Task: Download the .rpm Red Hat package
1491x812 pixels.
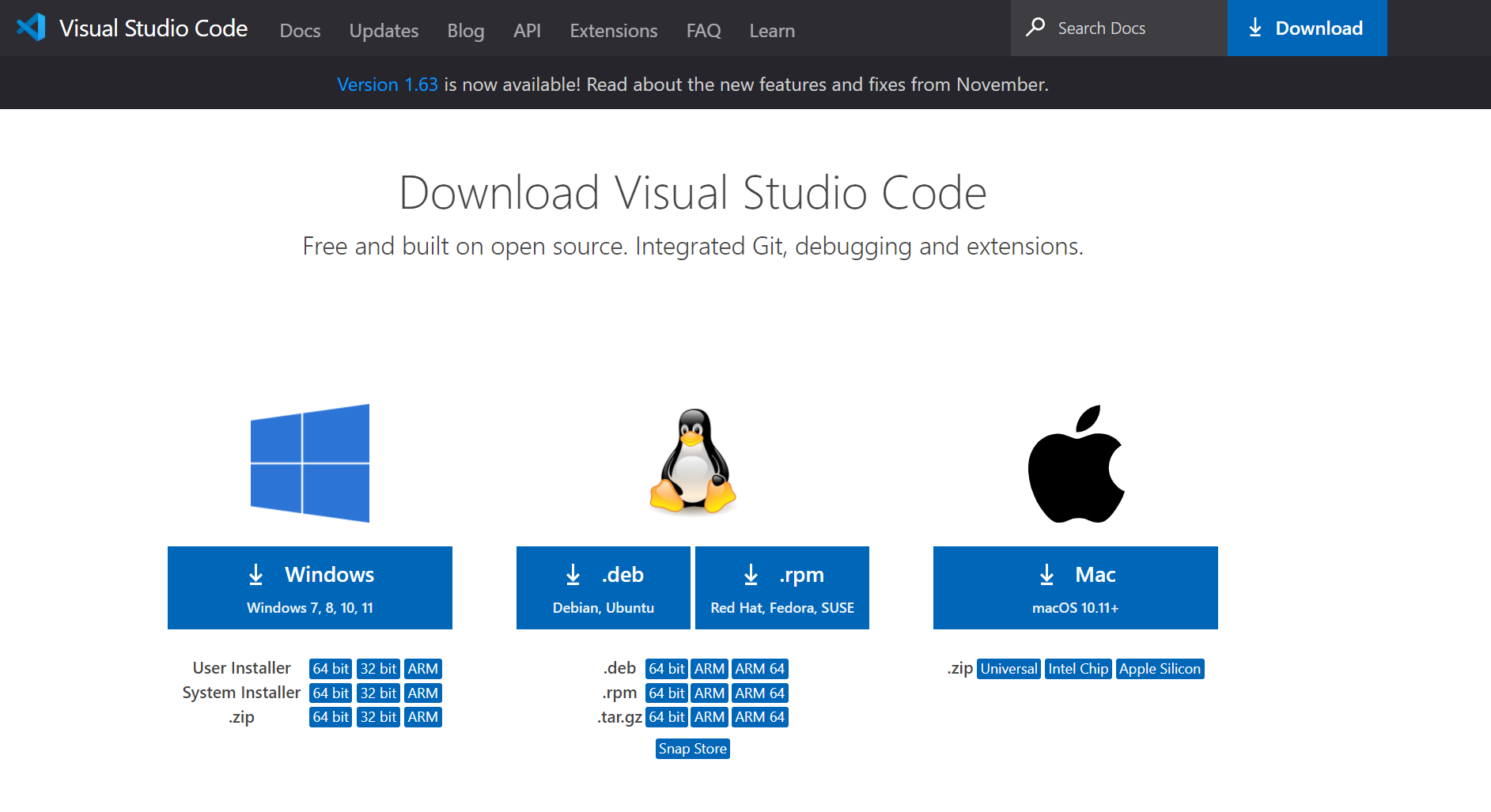Action: [782, 587]
